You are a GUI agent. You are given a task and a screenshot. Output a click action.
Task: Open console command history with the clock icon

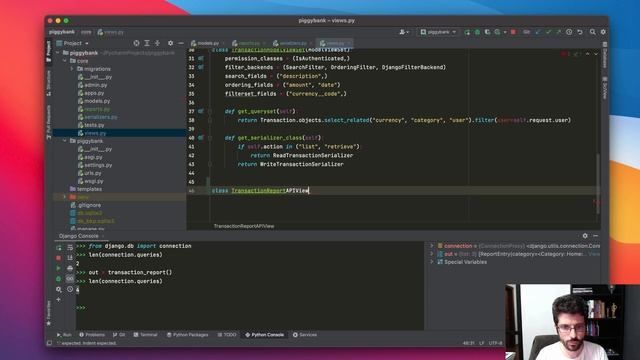[70, 289]
